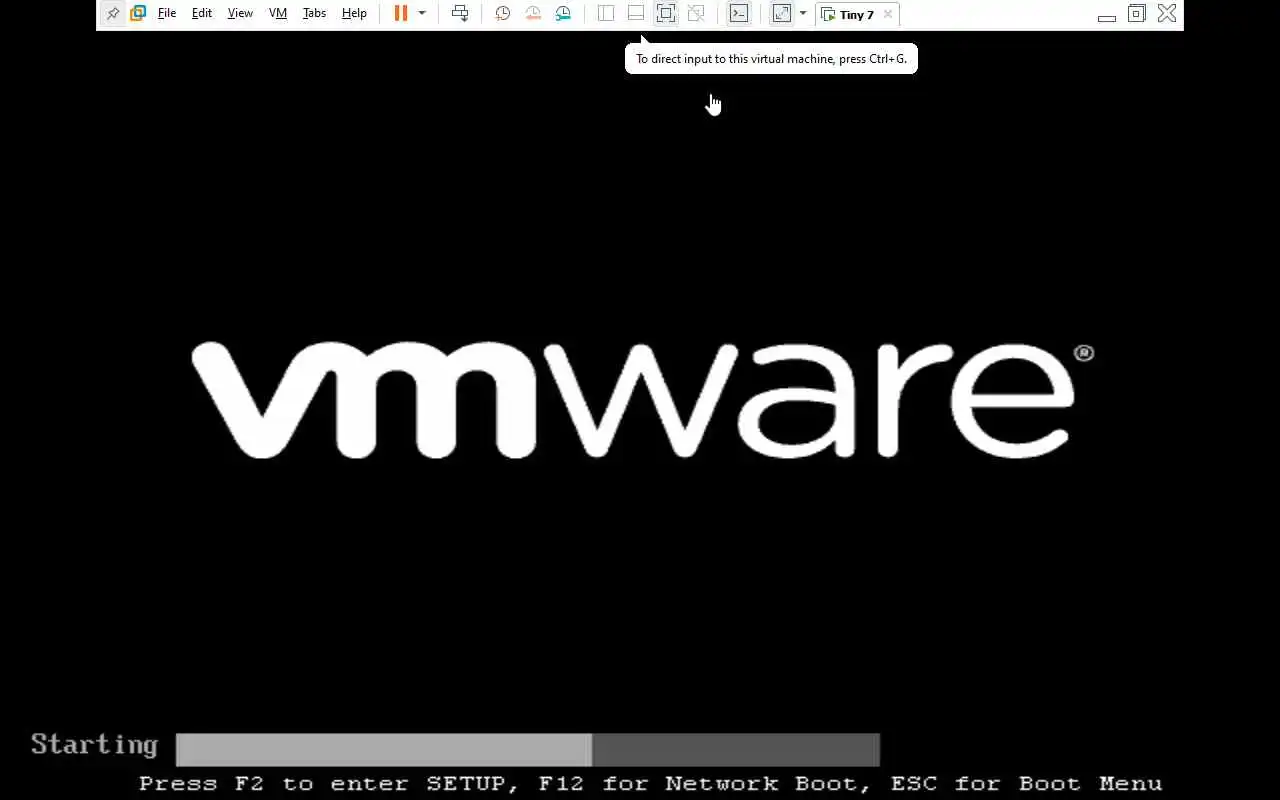The image size is (1280, 800).
Task: Open the View menu
Action: 240,14
